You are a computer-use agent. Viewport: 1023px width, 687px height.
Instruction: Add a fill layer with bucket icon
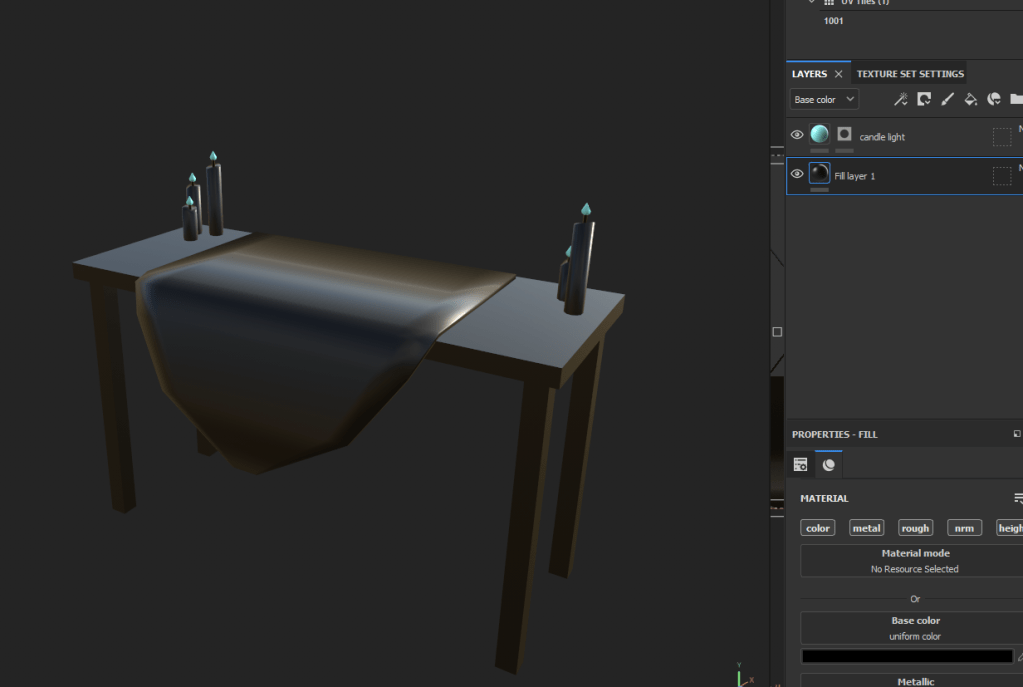[970, 99]
